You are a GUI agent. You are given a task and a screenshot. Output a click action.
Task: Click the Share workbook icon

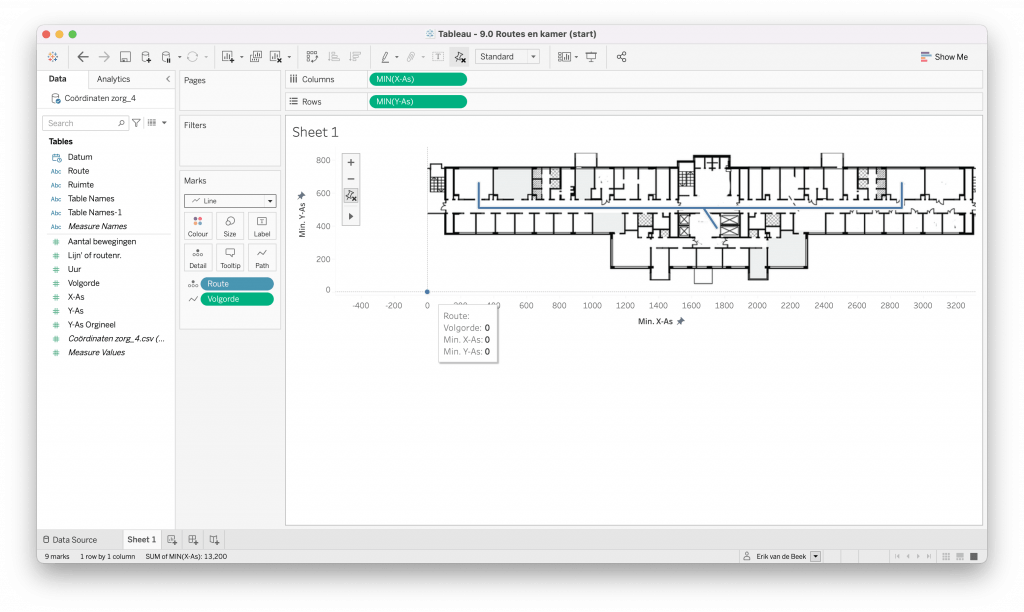tap(622, 57)
